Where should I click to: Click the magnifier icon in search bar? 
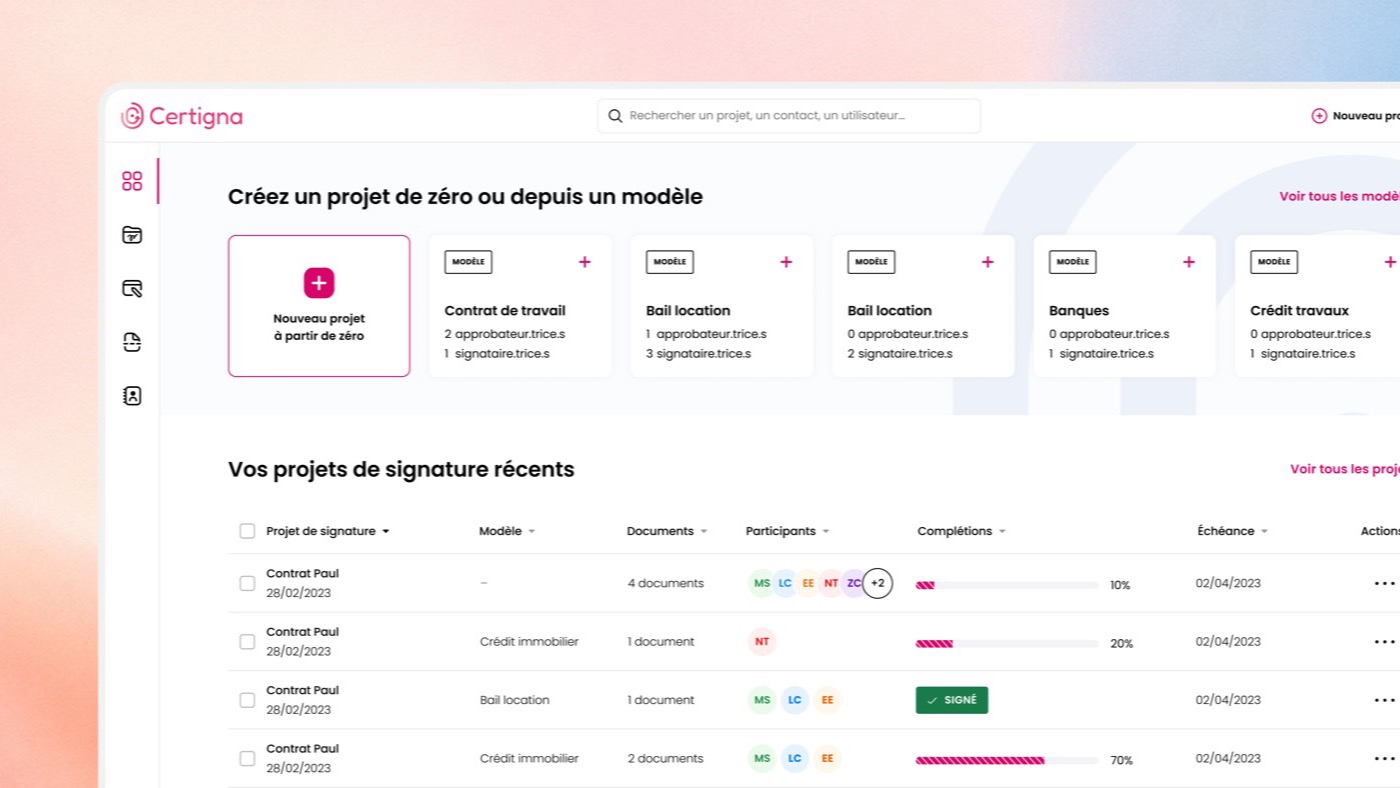pos(616,116)
